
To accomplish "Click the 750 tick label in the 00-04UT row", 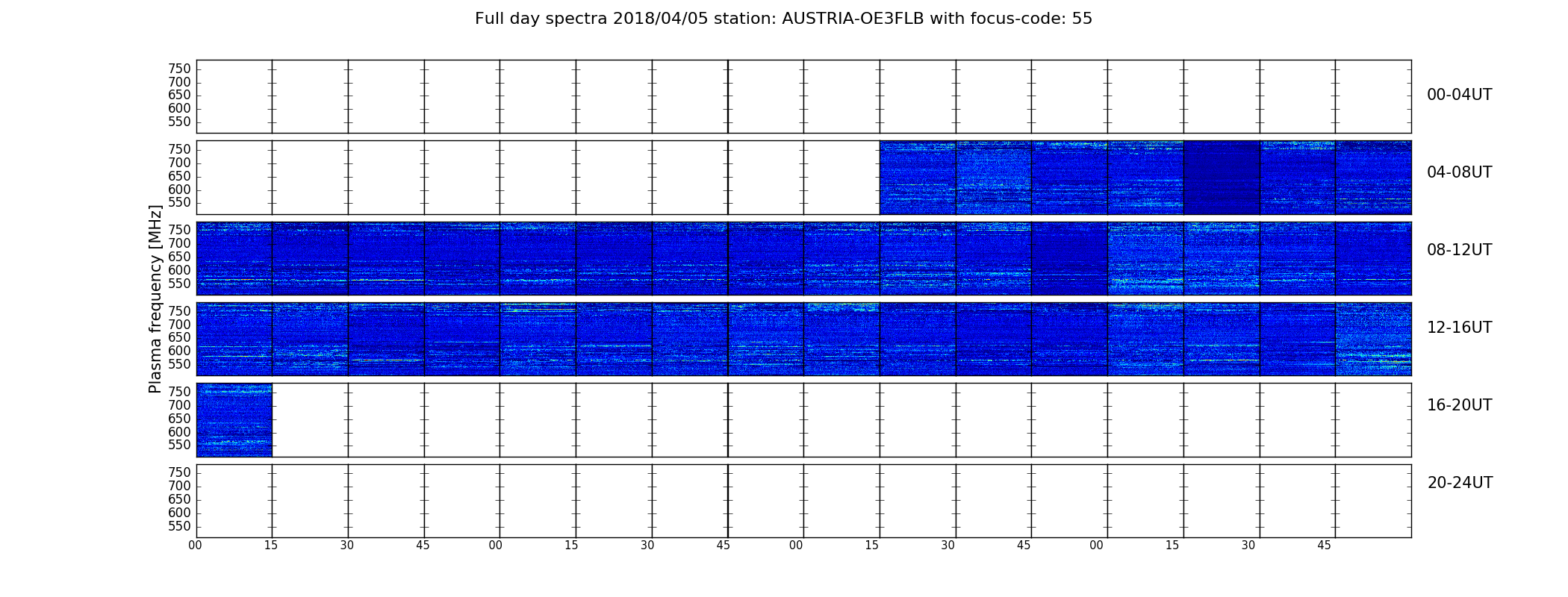I will coord(179,69).
